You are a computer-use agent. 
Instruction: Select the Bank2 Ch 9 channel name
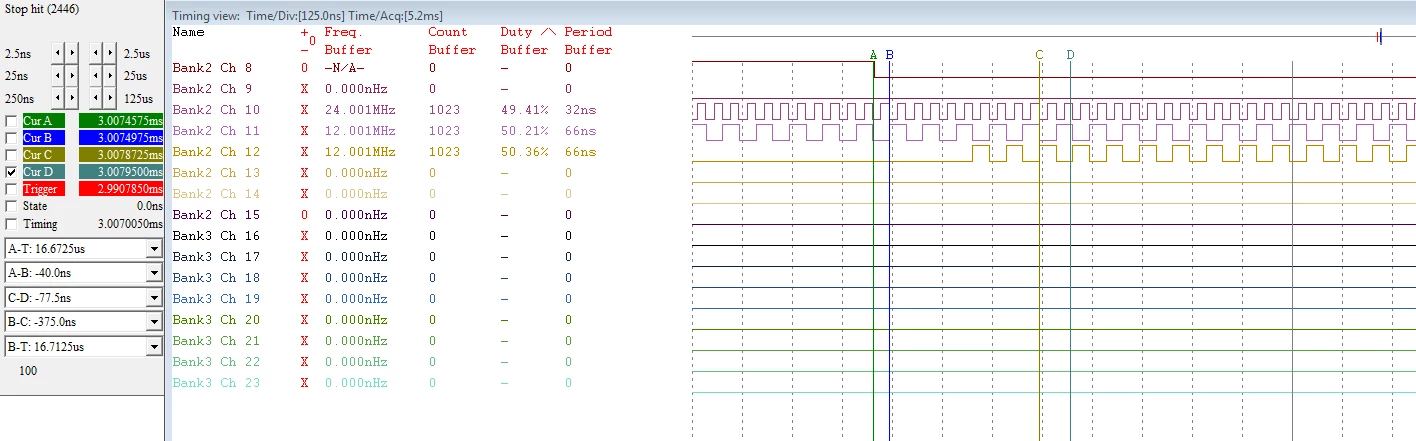point(213,89)
